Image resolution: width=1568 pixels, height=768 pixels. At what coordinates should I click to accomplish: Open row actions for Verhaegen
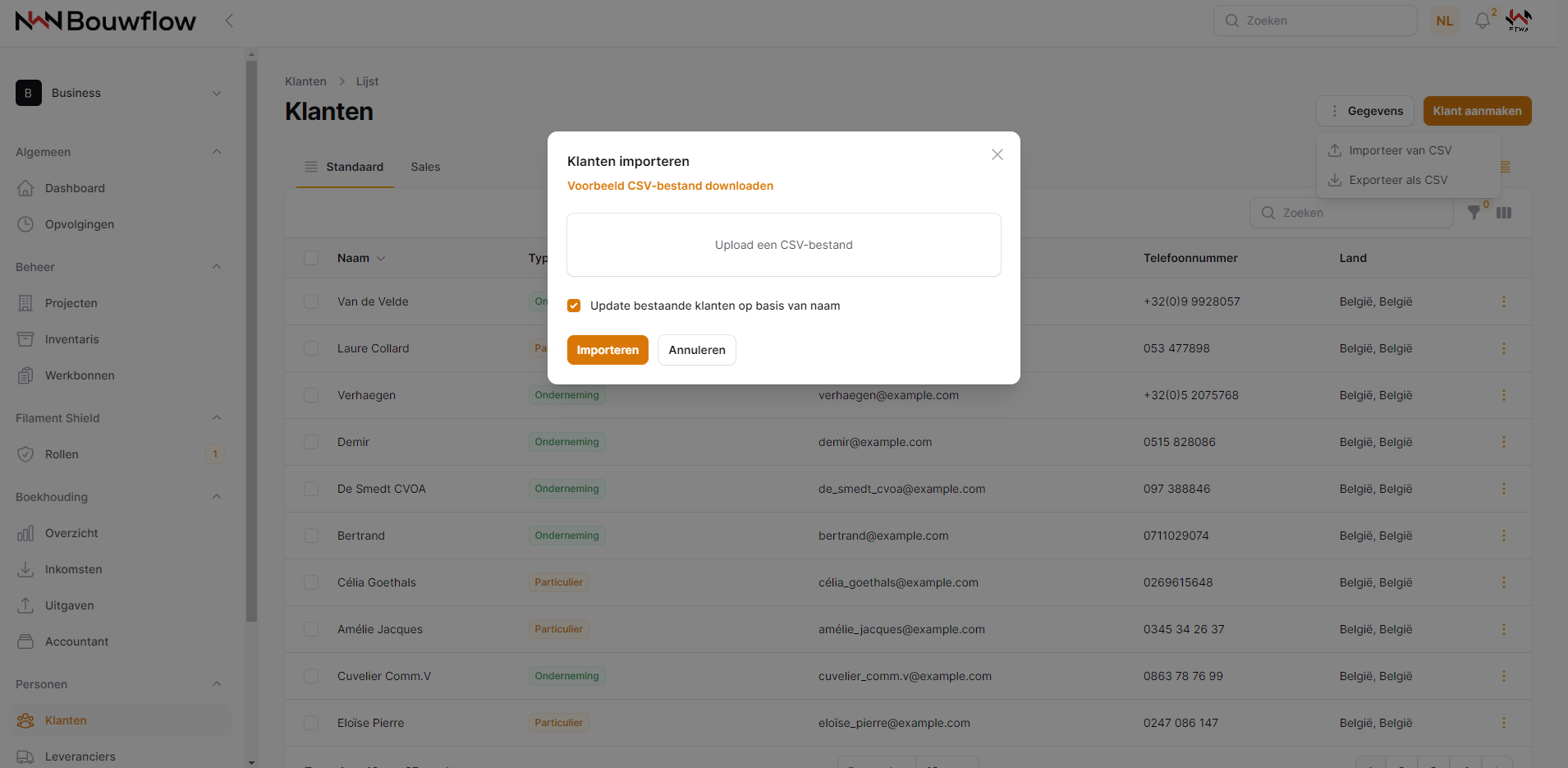[1503, 395]
